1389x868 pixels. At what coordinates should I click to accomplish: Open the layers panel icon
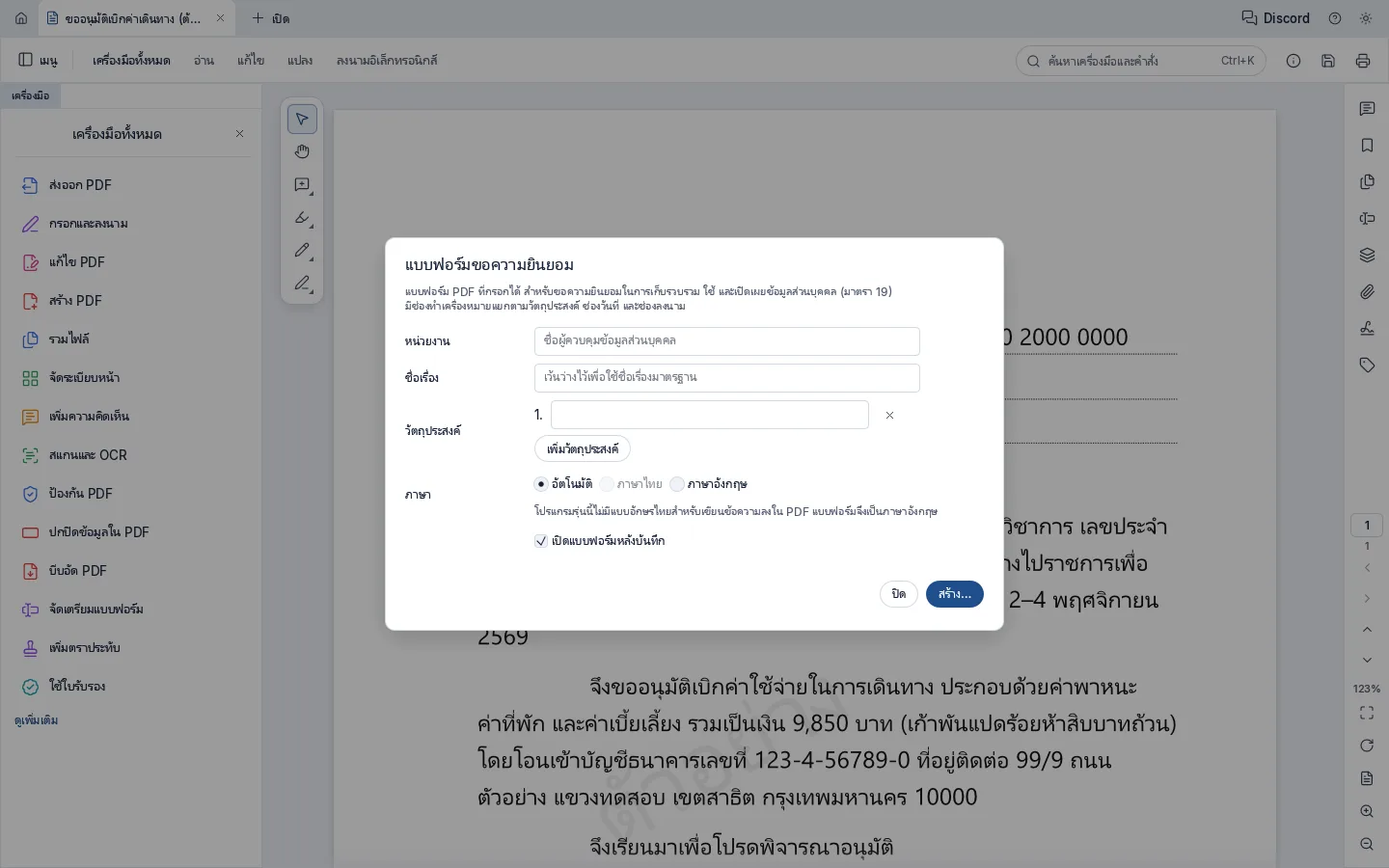[x=1367, y=256]
